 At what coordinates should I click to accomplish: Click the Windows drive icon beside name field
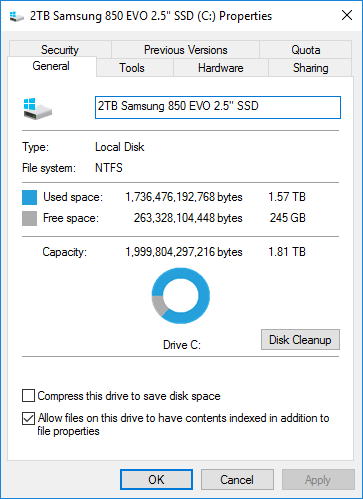[38, 109]
